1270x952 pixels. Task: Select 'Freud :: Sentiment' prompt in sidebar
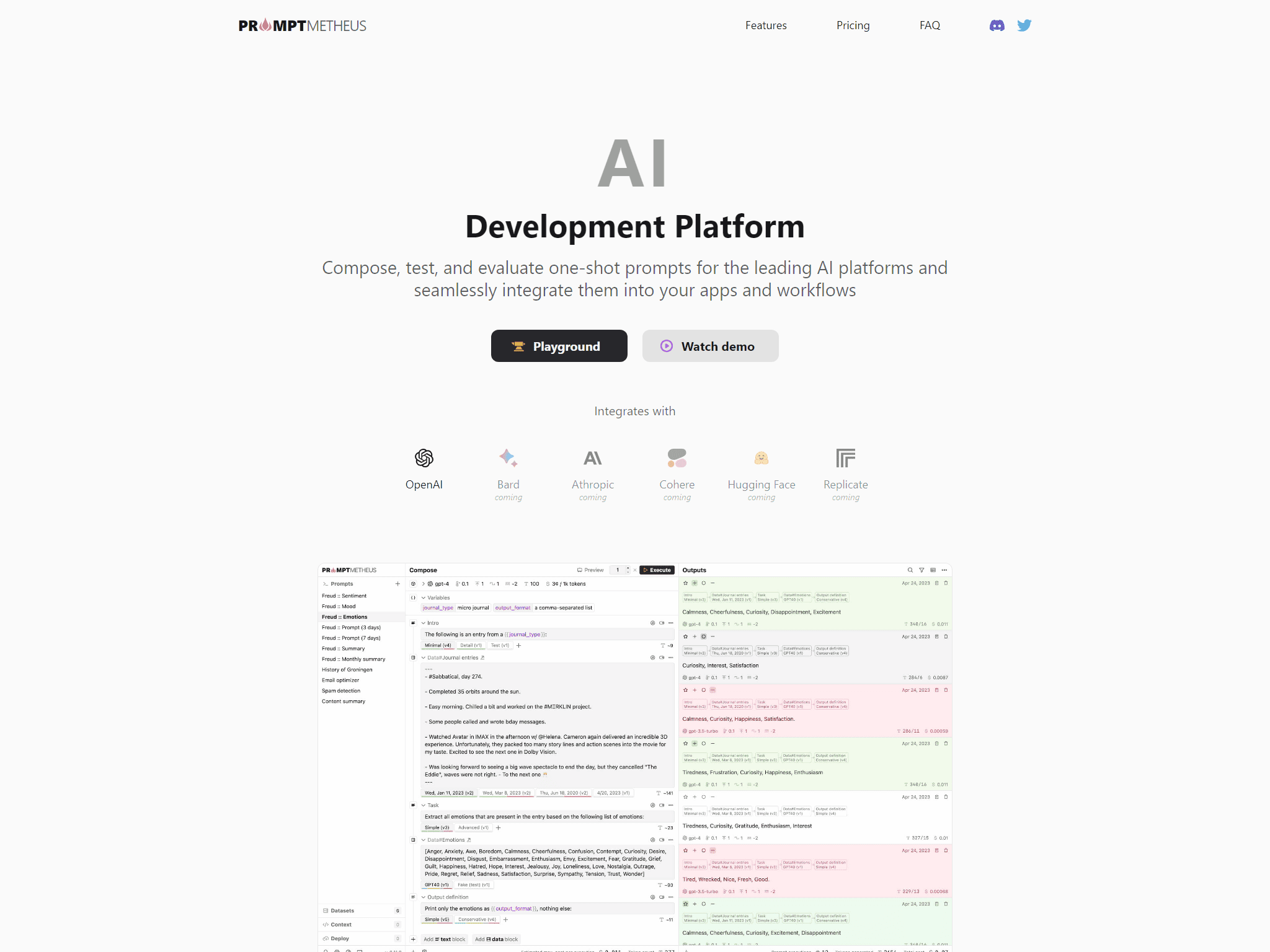click(x=362, y=596)
